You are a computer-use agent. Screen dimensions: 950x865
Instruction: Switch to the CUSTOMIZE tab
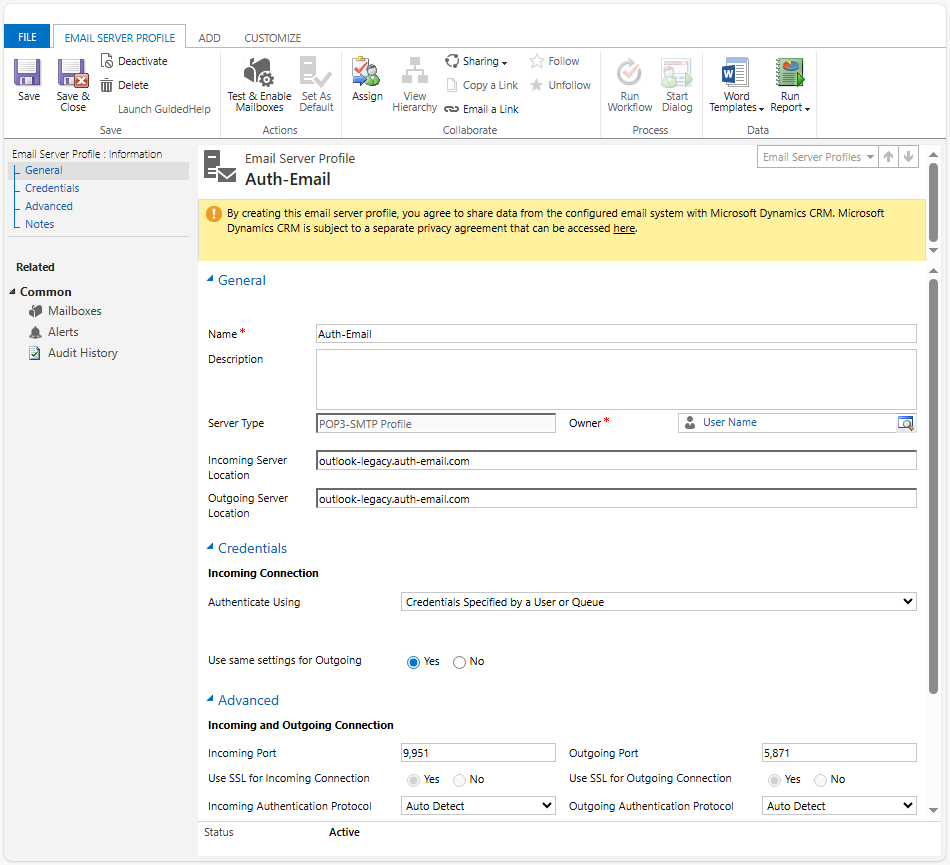[272, 37]
